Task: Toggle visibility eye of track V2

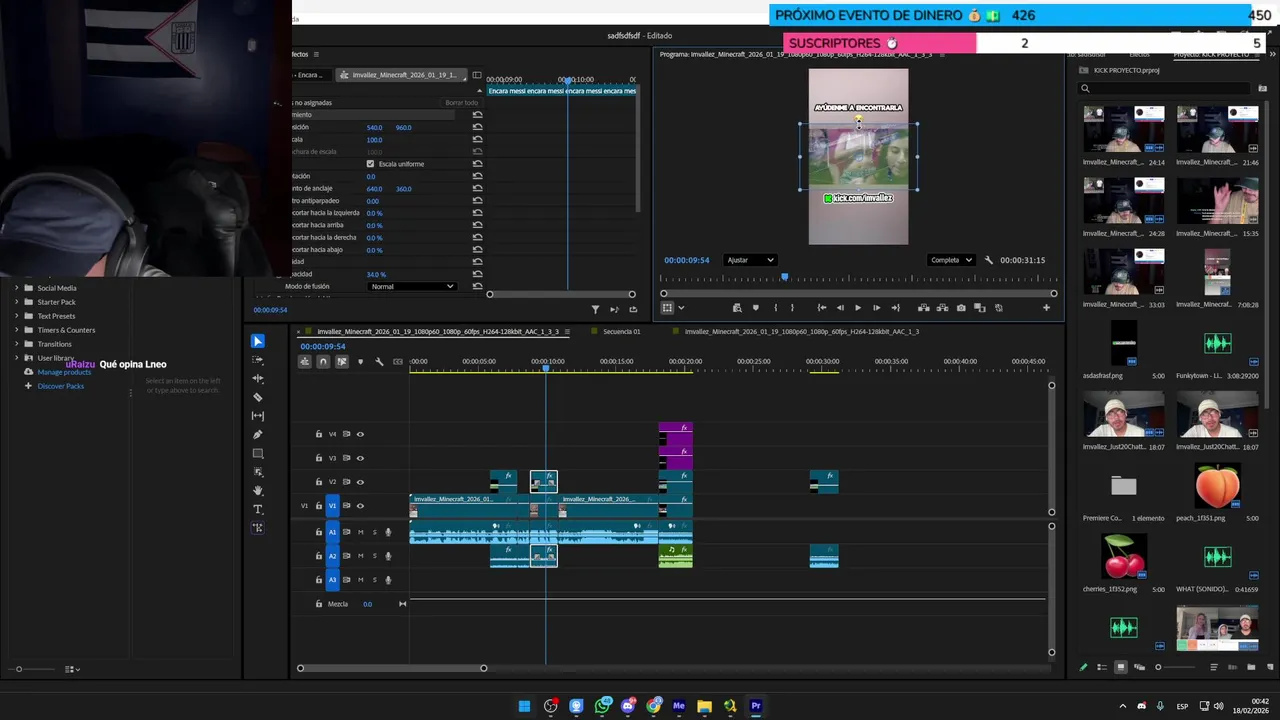Action: click(x=360, y=482)
